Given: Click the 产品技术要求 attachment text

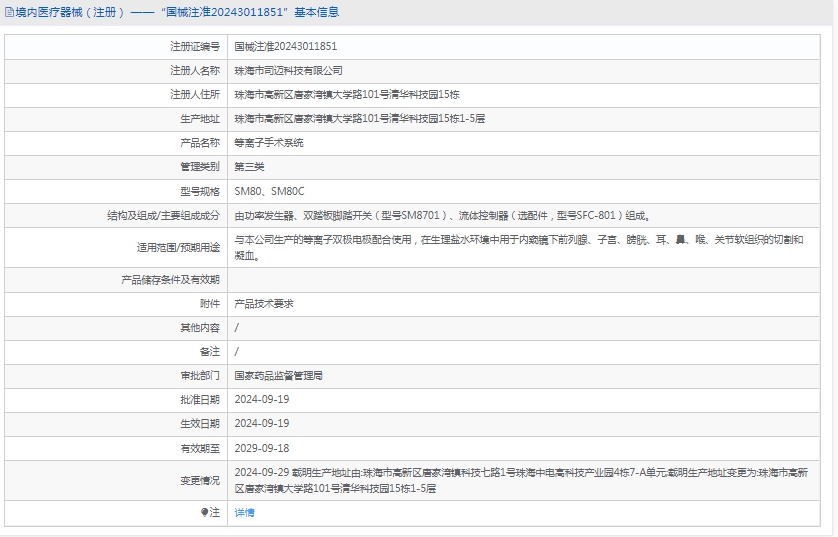Looking at the screenshot, I should coord(263,303).
